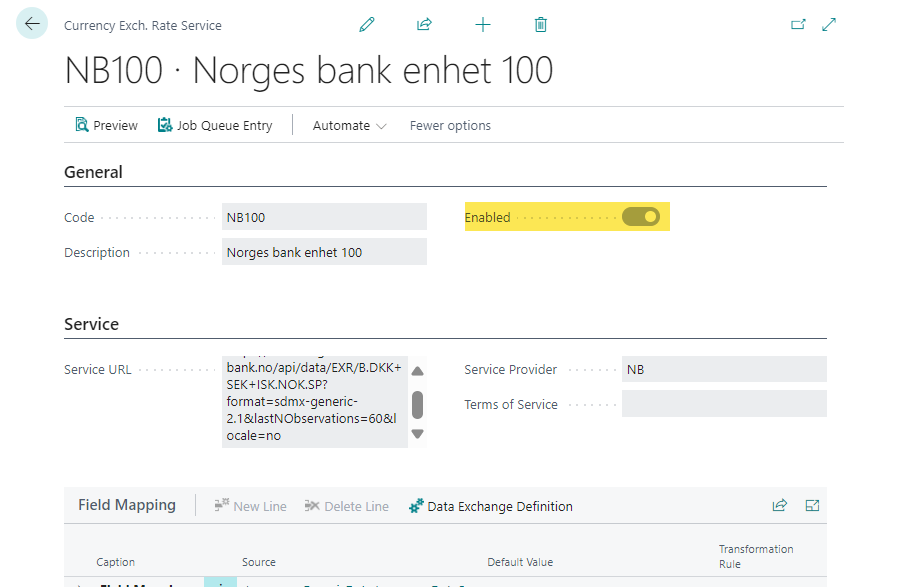The width and height of the screenshot is (901, 587).
Task: Click the Service URL scrollbar thumb
Action: tap(418, 405)
